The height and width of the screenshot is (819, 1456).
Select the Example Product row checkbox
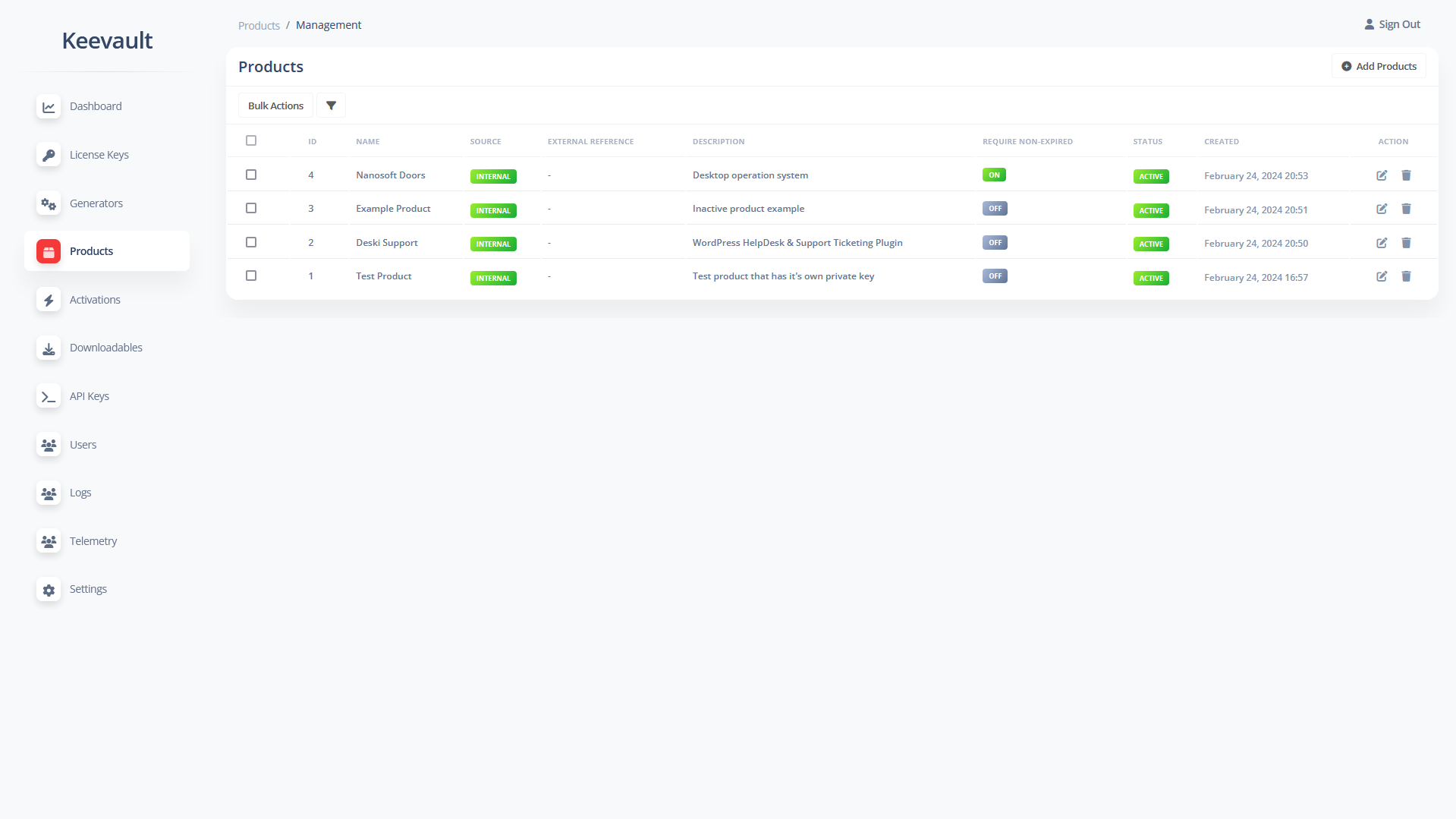click(x=251, y=208)
